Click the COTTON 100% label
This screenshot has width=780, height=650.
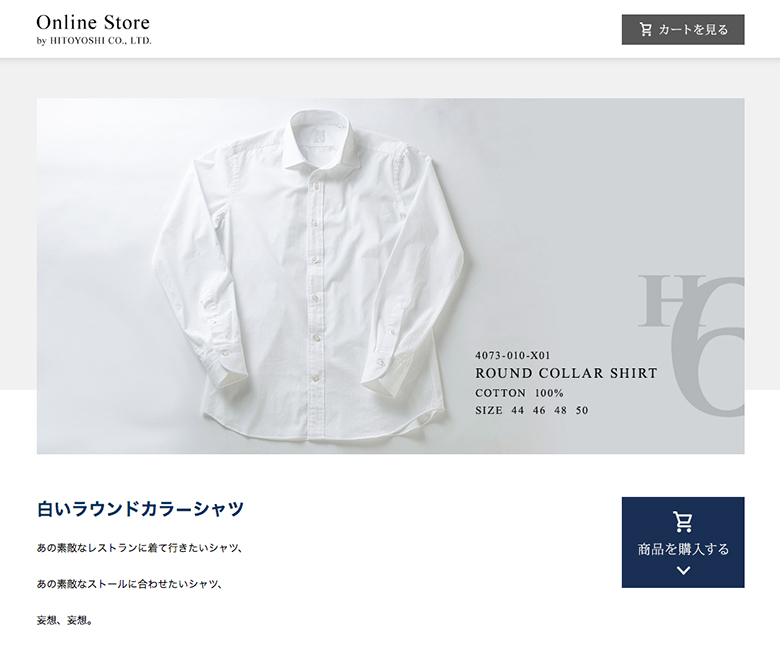click(x=519, y=393)
